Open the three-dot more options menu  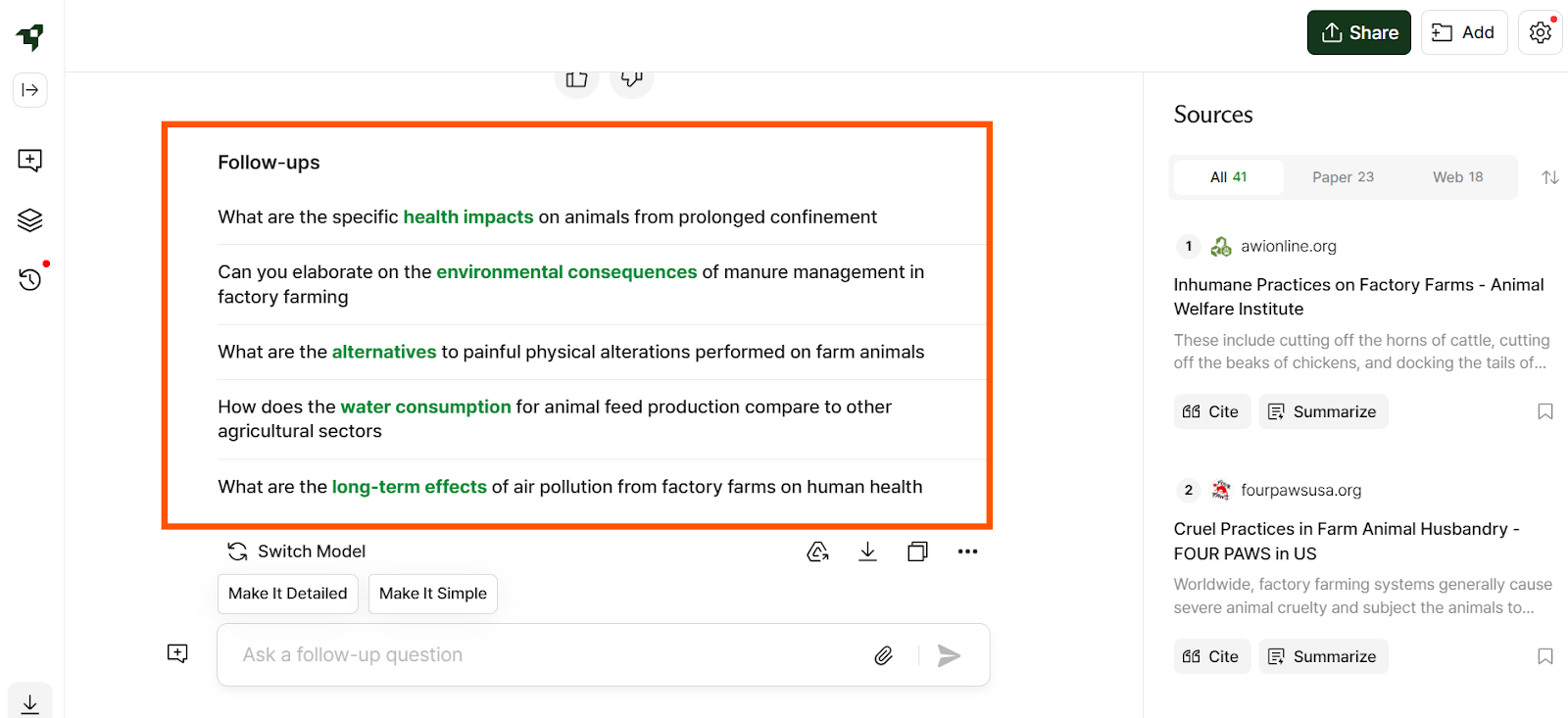pyautogui.click(x=967, y=551)
